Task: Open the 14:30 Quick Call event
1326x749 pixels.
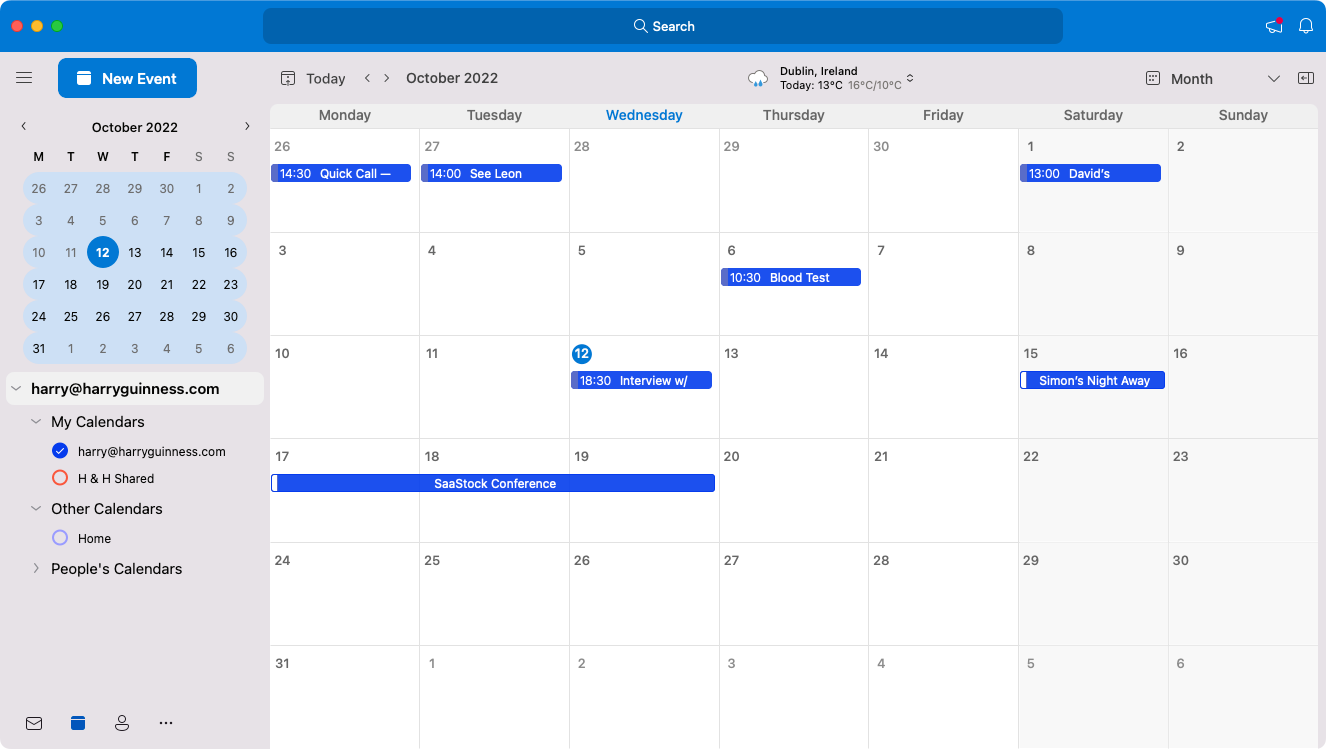Action: point(341,173)
